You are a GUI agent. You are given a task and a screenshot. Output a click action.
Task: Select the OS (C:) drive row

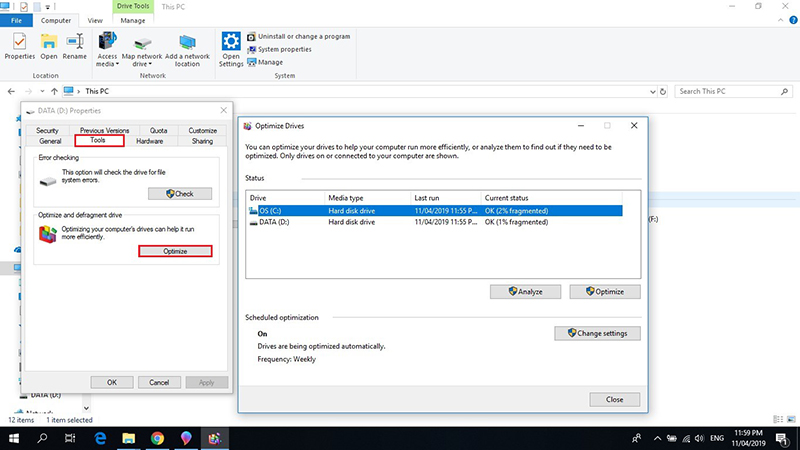(435, 211)
